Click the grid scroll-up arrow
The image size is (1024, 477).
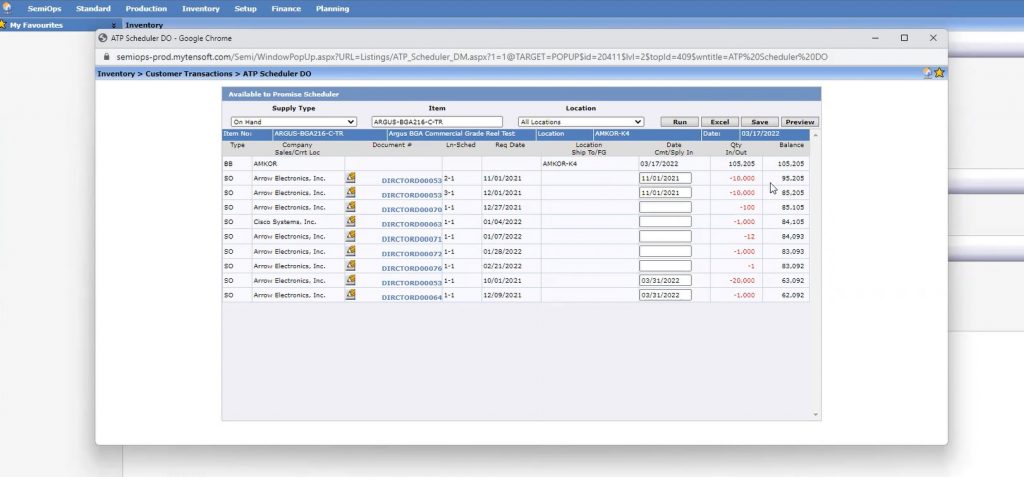pos(815,135)
